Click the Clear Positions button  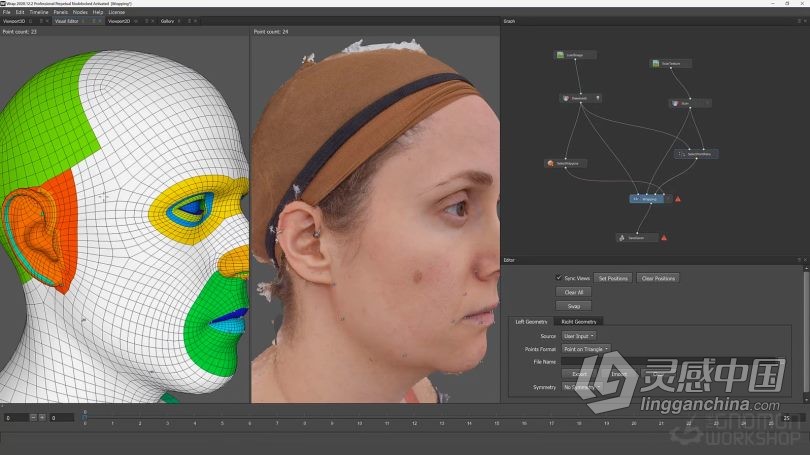[658, 278]
